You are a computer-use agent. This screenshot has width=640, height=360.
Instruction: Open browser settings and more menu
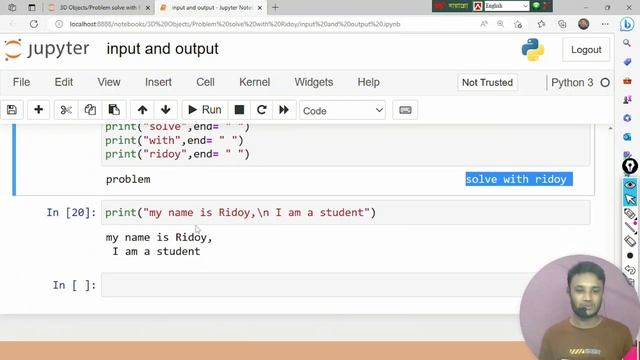pos(605,24)
